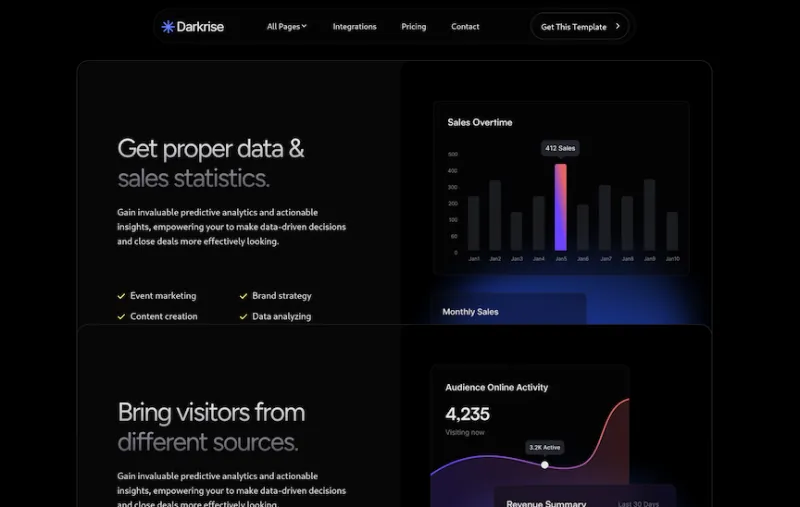Click the Darkrise star logo icon

[168, 27]
